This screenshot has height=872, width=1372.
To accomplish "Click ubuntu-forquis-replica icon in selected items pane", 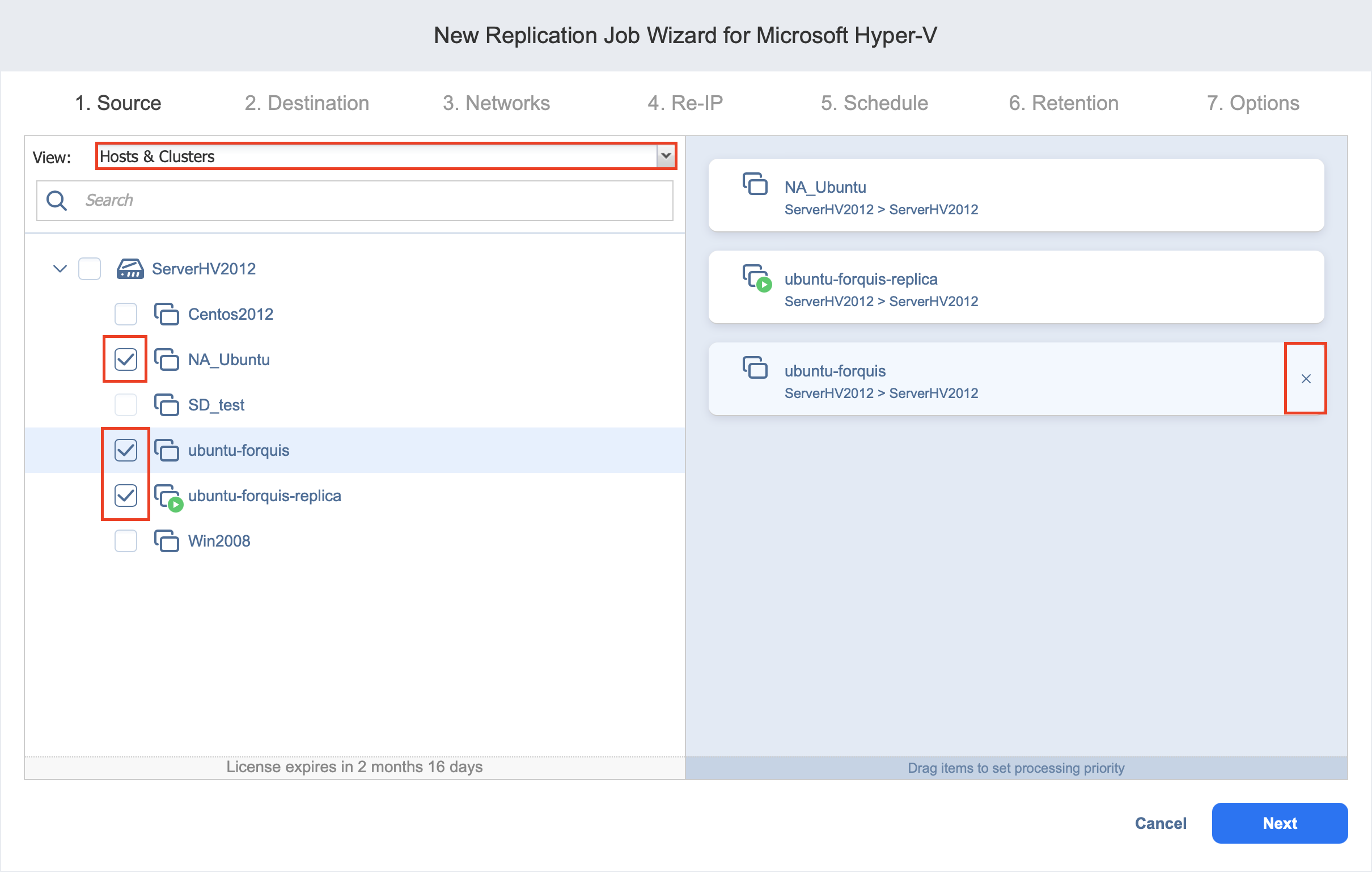I will point(756,277).
